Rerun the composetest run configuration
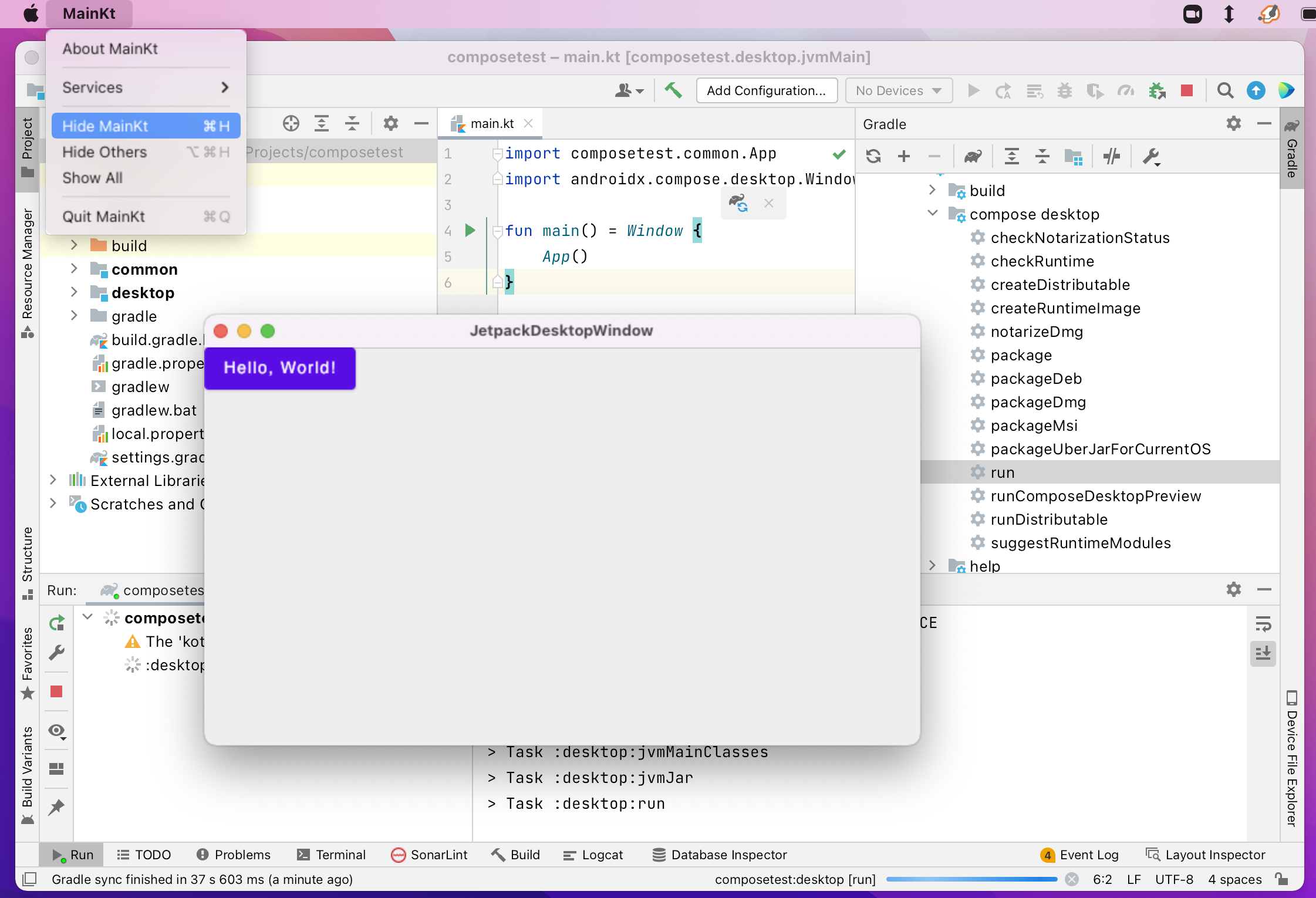This screenshot has width=1316, height=898. pyautogui.click(x=56, y=623)
